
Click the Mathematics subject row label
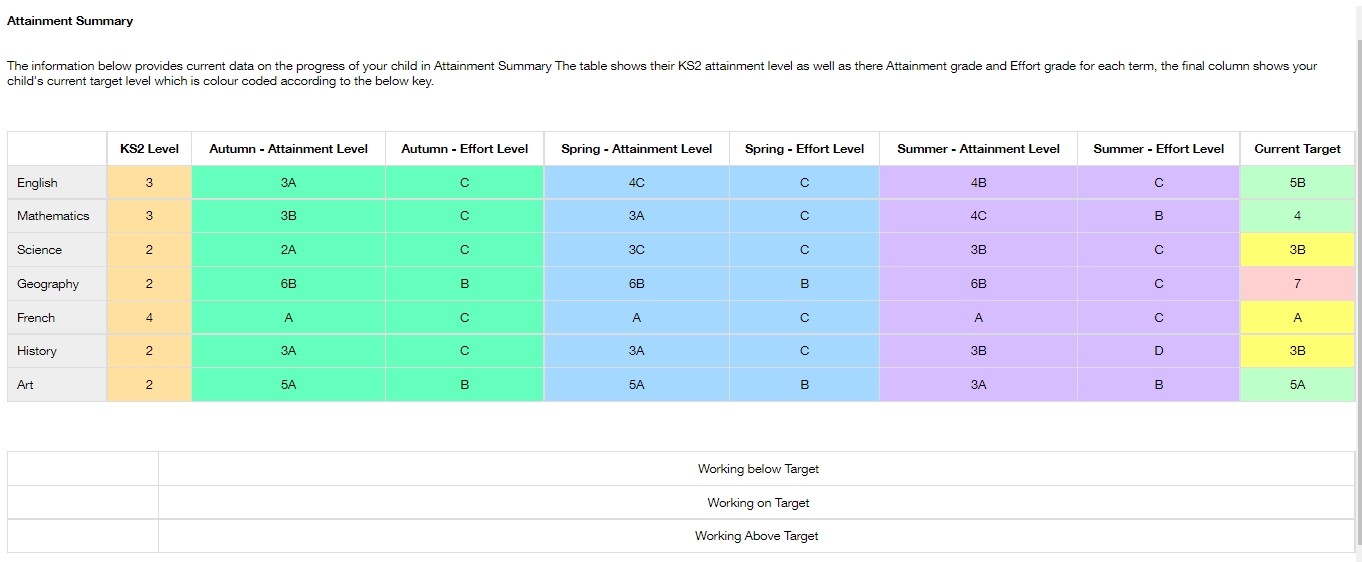pyautogui.click(x=53, y=216)
